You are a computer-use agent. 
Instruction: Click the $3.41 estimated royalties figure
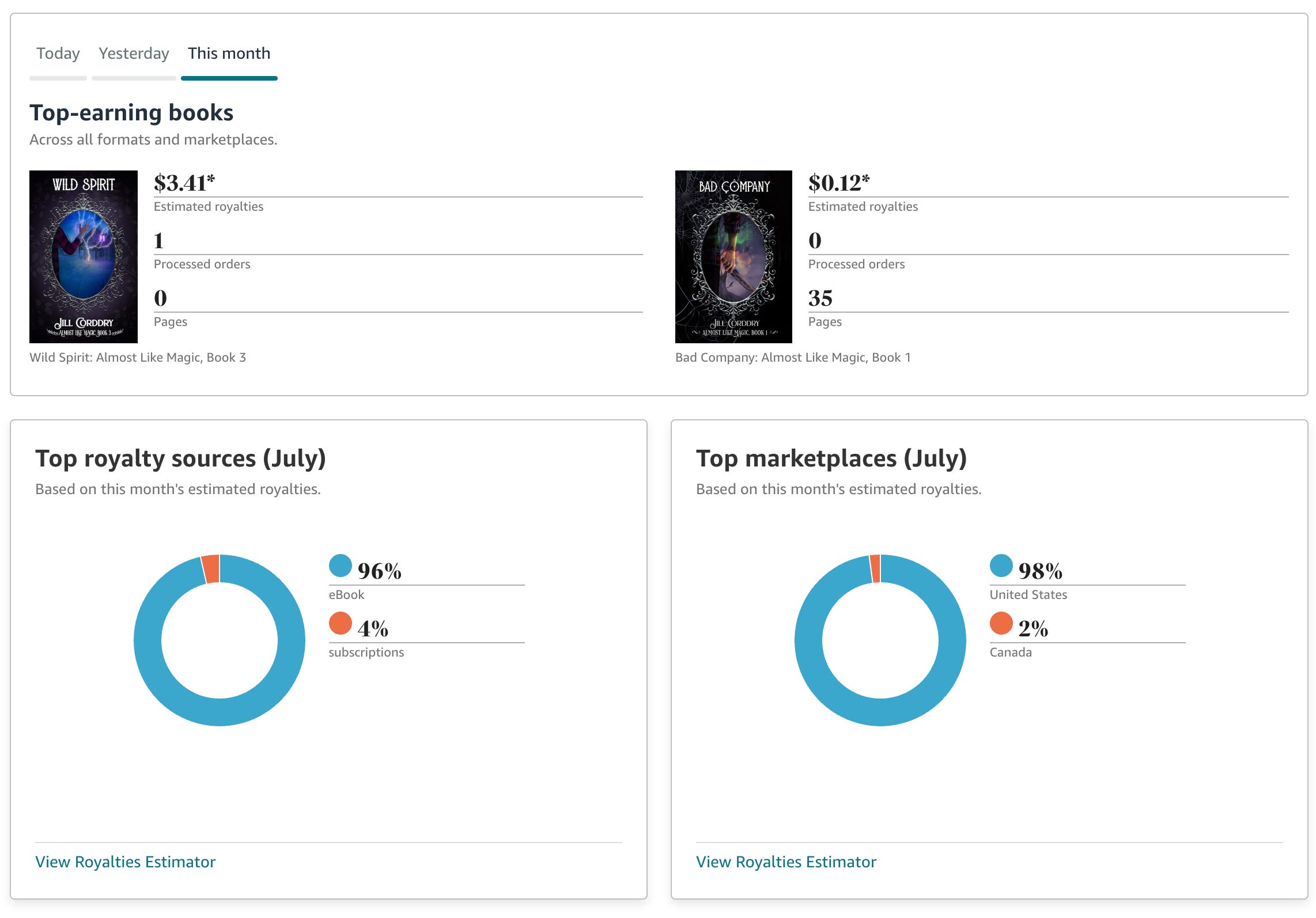point(184,183)
